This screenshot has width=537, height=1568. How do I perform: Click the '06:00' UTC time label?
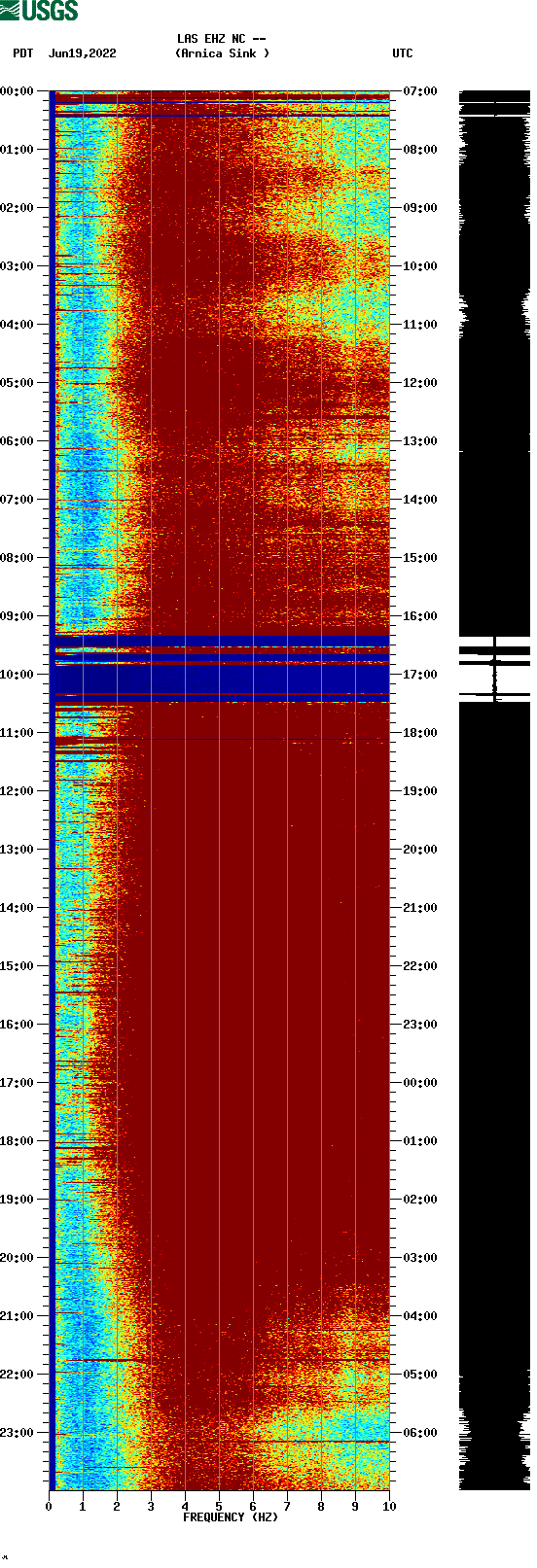420,1433
